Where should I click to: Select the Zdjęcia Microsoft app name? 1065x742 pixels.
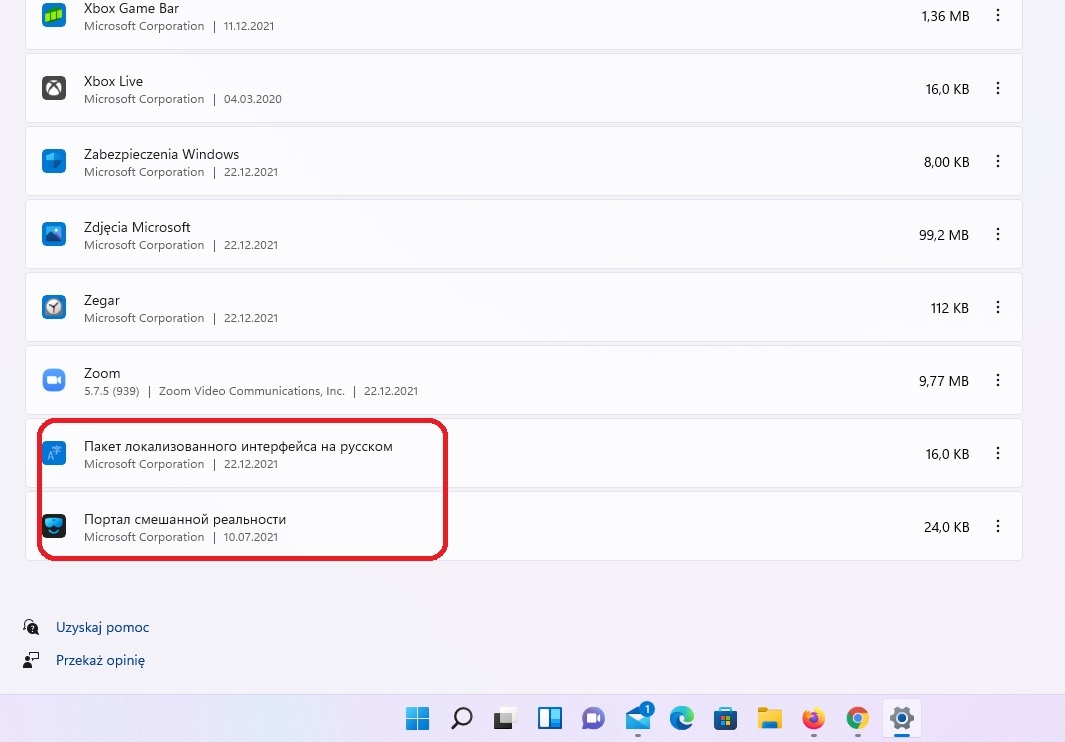pos(137,228)
